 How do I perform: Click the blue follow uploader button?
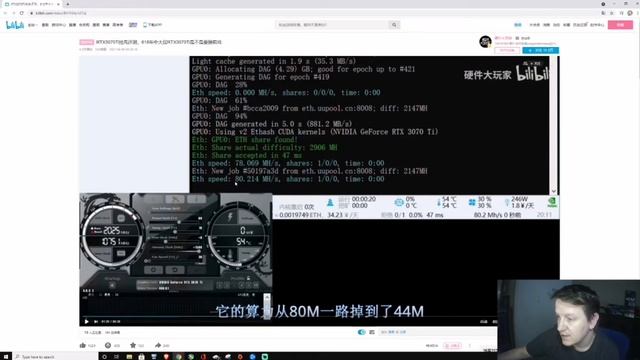[x=540, y=50]
